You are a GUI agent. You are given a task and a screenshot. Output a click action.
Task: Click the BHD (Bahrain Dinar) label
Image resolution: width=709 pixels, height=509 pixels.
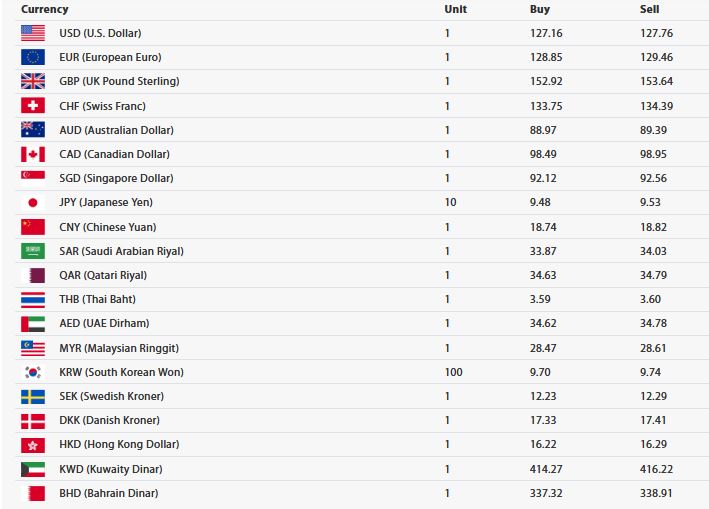point(108,493)
